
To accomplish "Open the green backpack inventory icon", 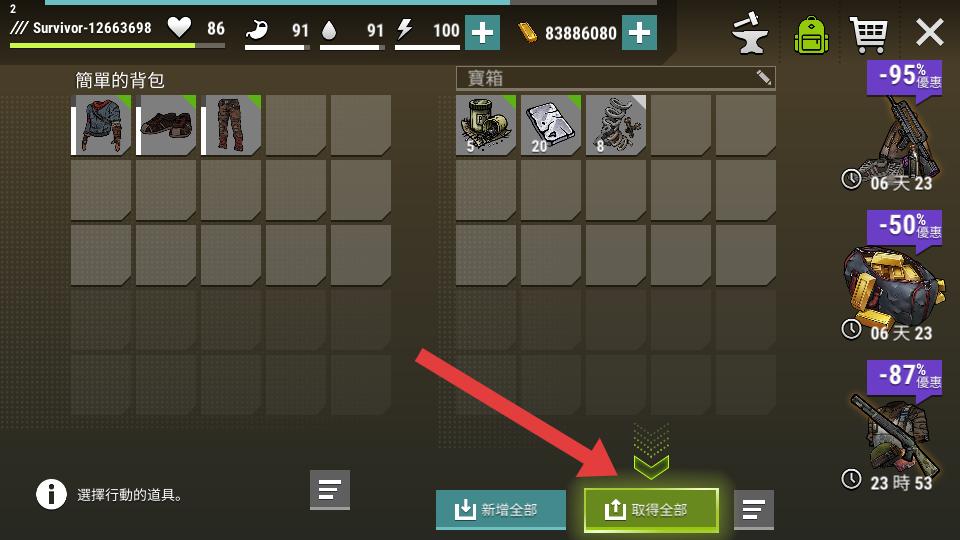I will 811,34.
